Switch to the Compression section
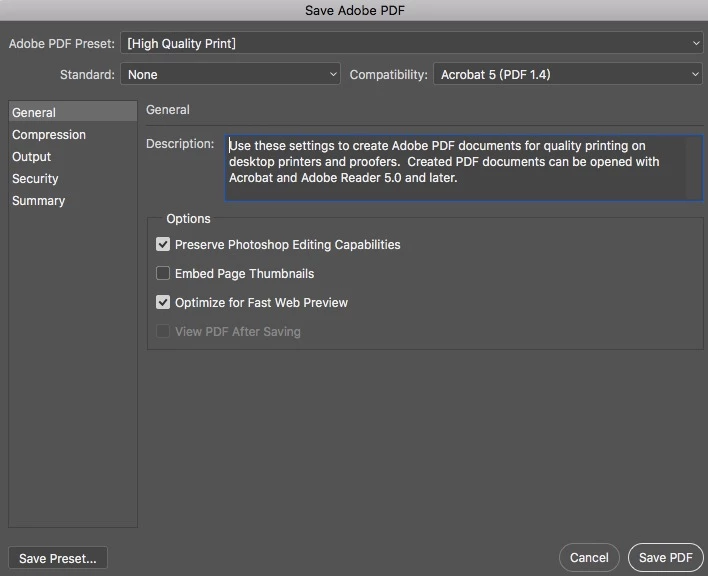 [x=73, y=135]
